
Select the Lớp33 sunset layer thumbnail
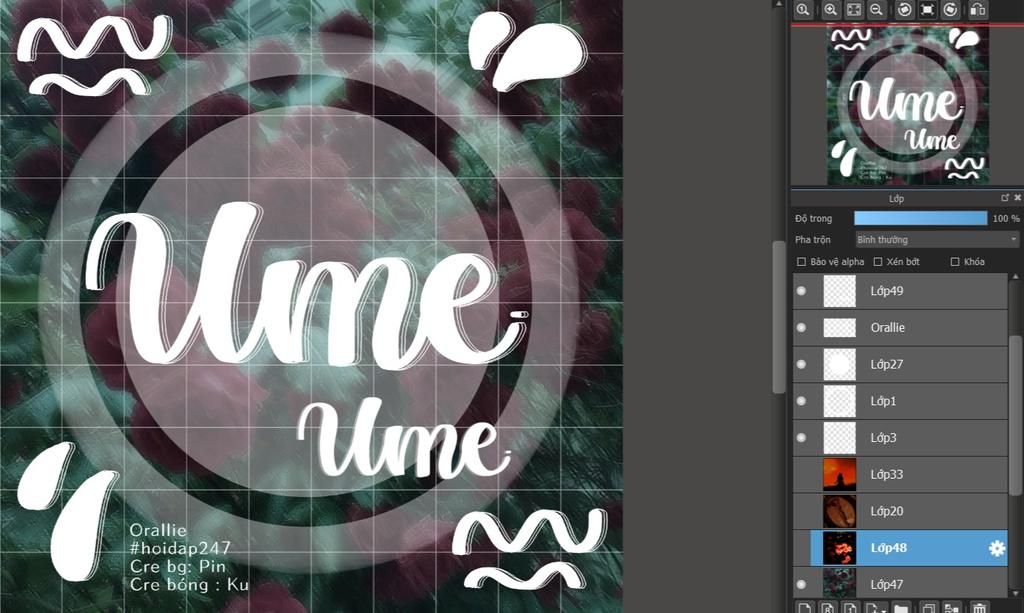[x=839, y=474]
